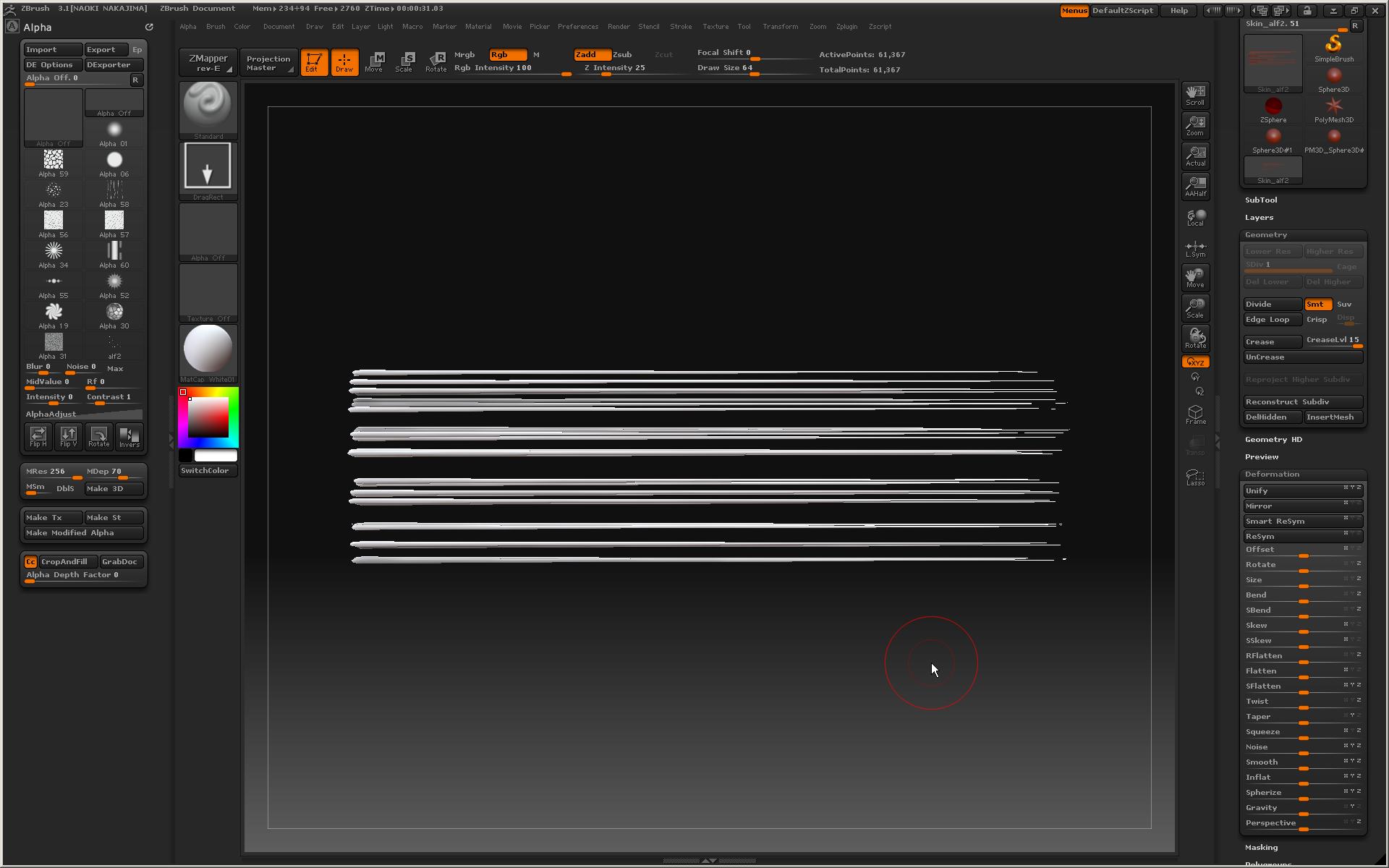The image size is (1389, 868).
Task: Collapse the Deformation subpalette
Action: click(1273, 475)
